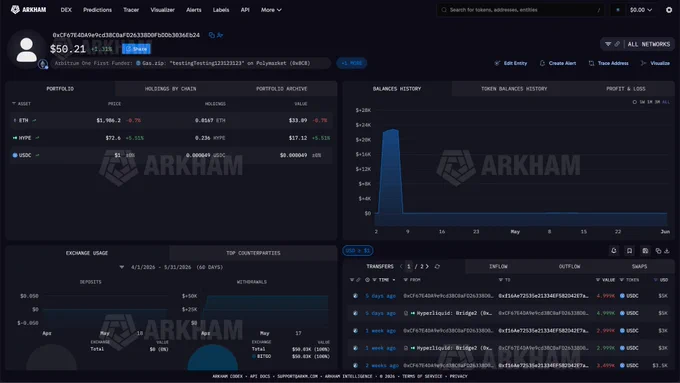Open the Gas.zip first funder label link
680x383 pixels.
tap(223, 63)
